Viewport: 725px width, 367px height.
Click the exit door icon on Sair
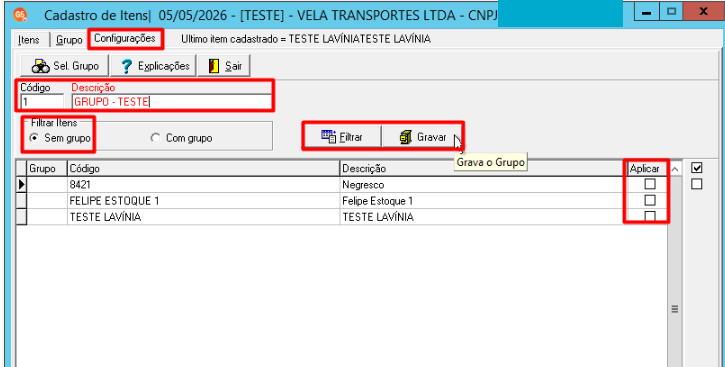pos(214,66)
